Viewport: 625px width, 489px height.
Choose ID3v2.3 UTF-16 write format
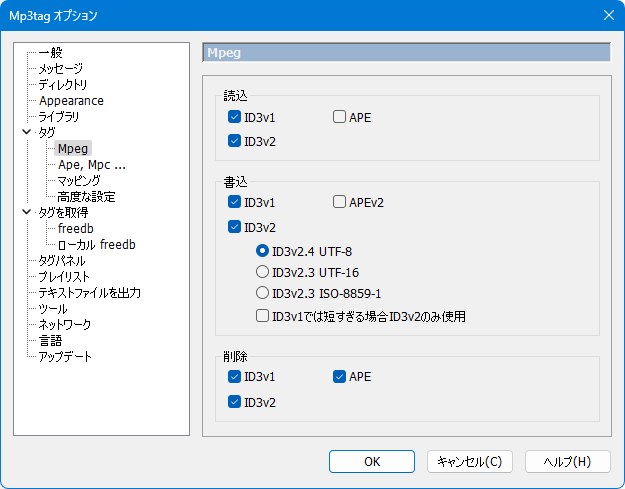(263, 271)
